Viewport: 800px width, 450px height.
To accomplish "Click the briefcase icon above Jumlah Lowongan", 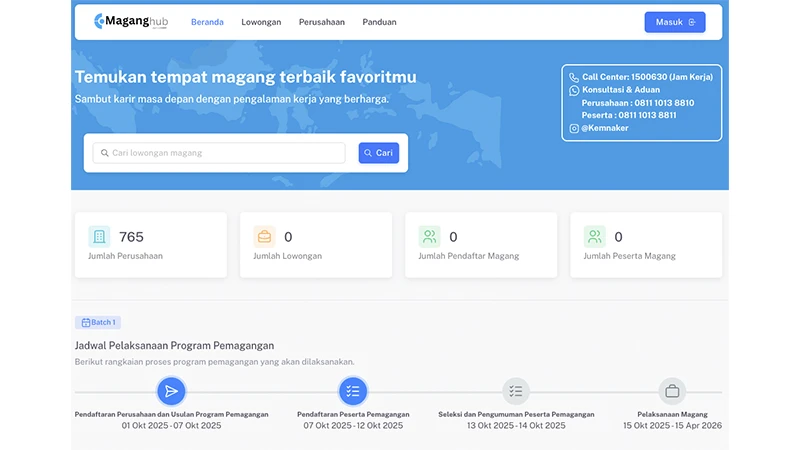I will 264,237.
